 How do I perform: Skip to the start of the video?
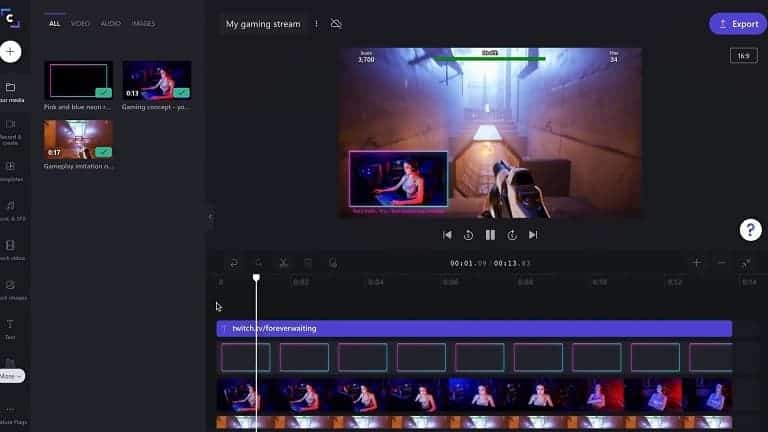[447, 235]
